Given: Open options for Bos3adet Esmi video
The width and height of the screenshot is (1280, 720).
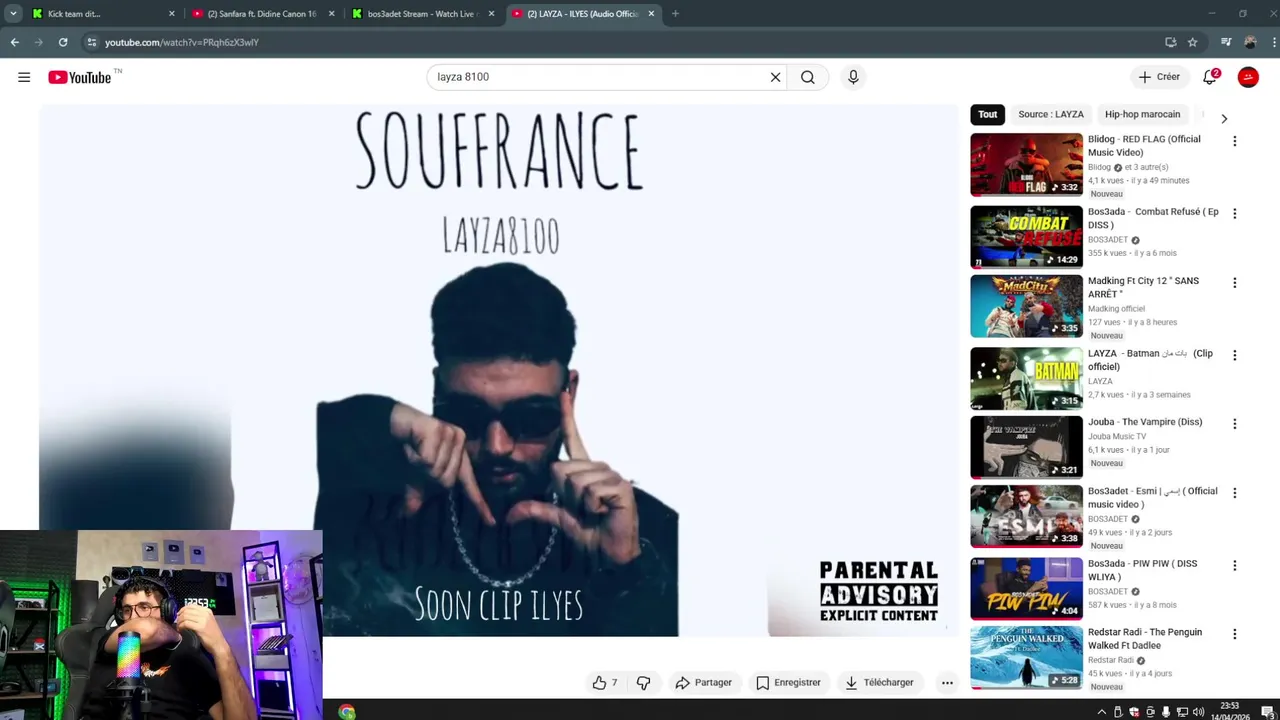Looking at the screenshot, I should [1234, 493].
